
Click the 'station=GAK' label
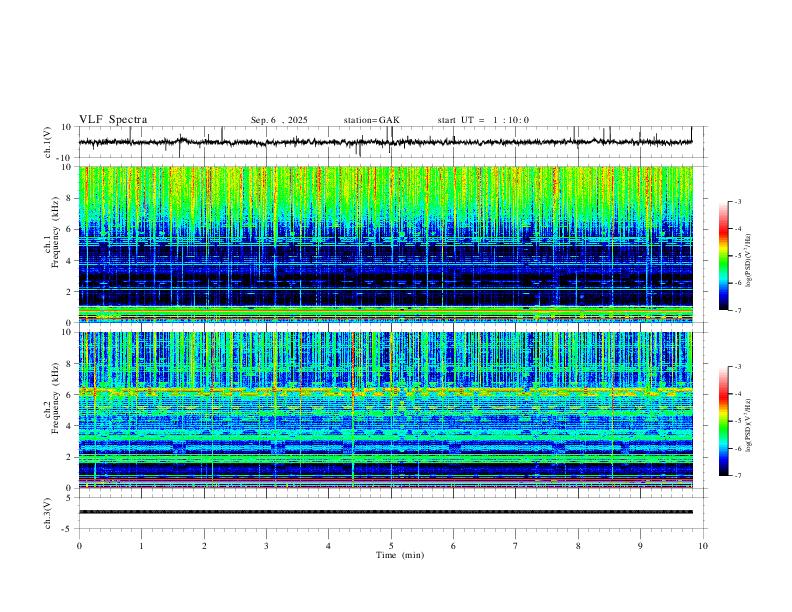[371, 120]
